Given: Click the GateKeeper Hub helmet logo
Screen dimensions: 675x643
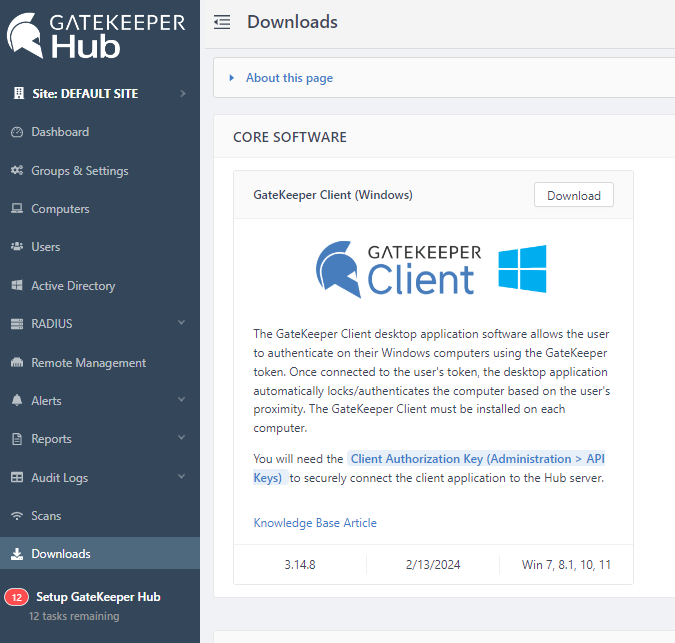Looking at the screenshot, I should (x=26, y=35).
